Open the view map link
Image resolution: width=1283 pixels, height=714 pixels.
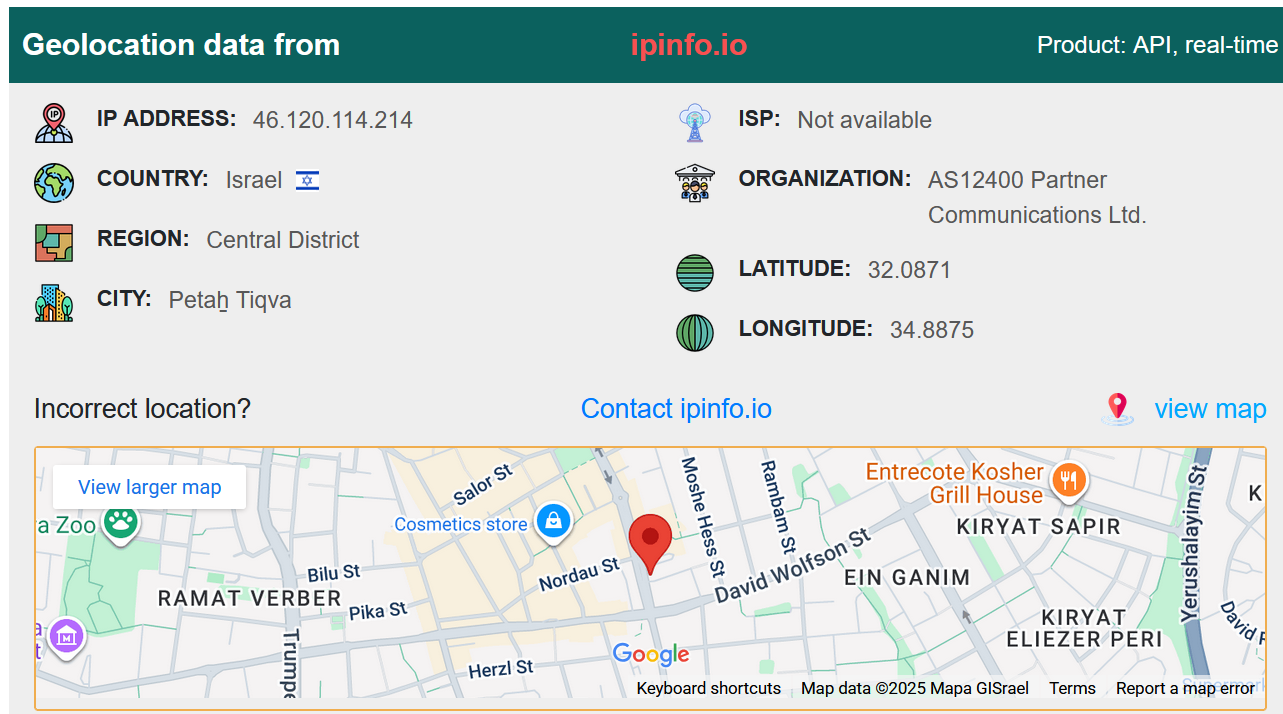(1210, 409)
